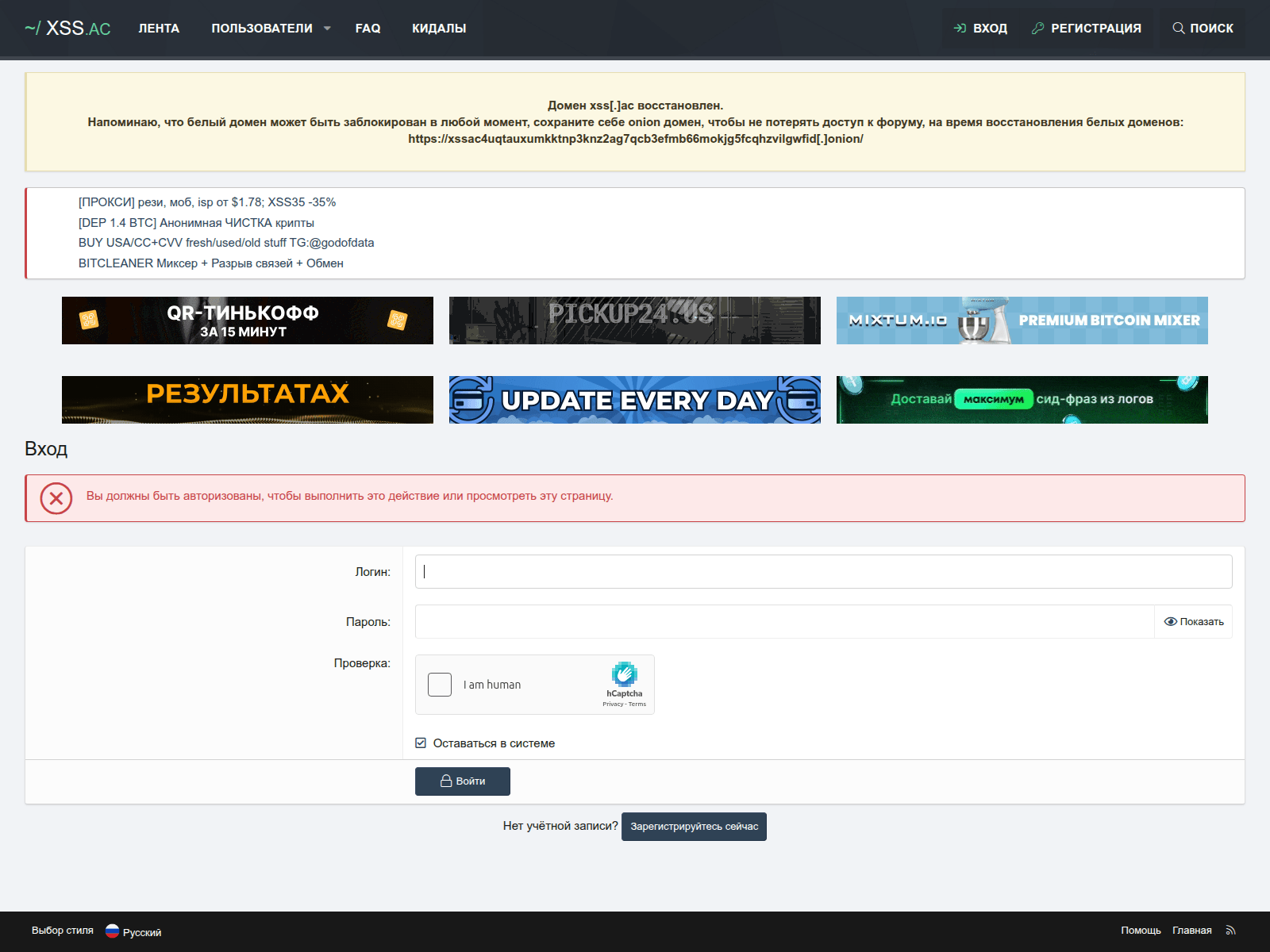This screenshot has width=1270, height=952.
Task: Click the сид-фраз из логов banner
Action: click(1022, 400)
